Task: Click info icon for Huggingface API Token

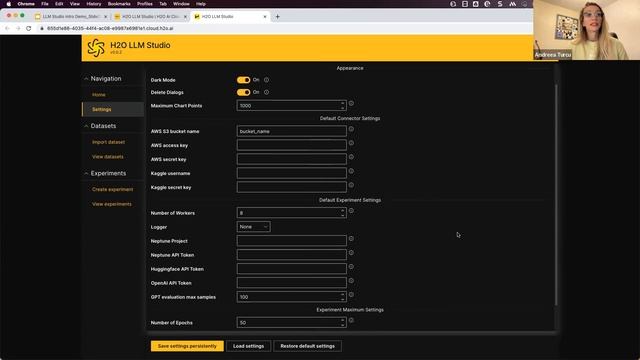Action: (351, 267)
